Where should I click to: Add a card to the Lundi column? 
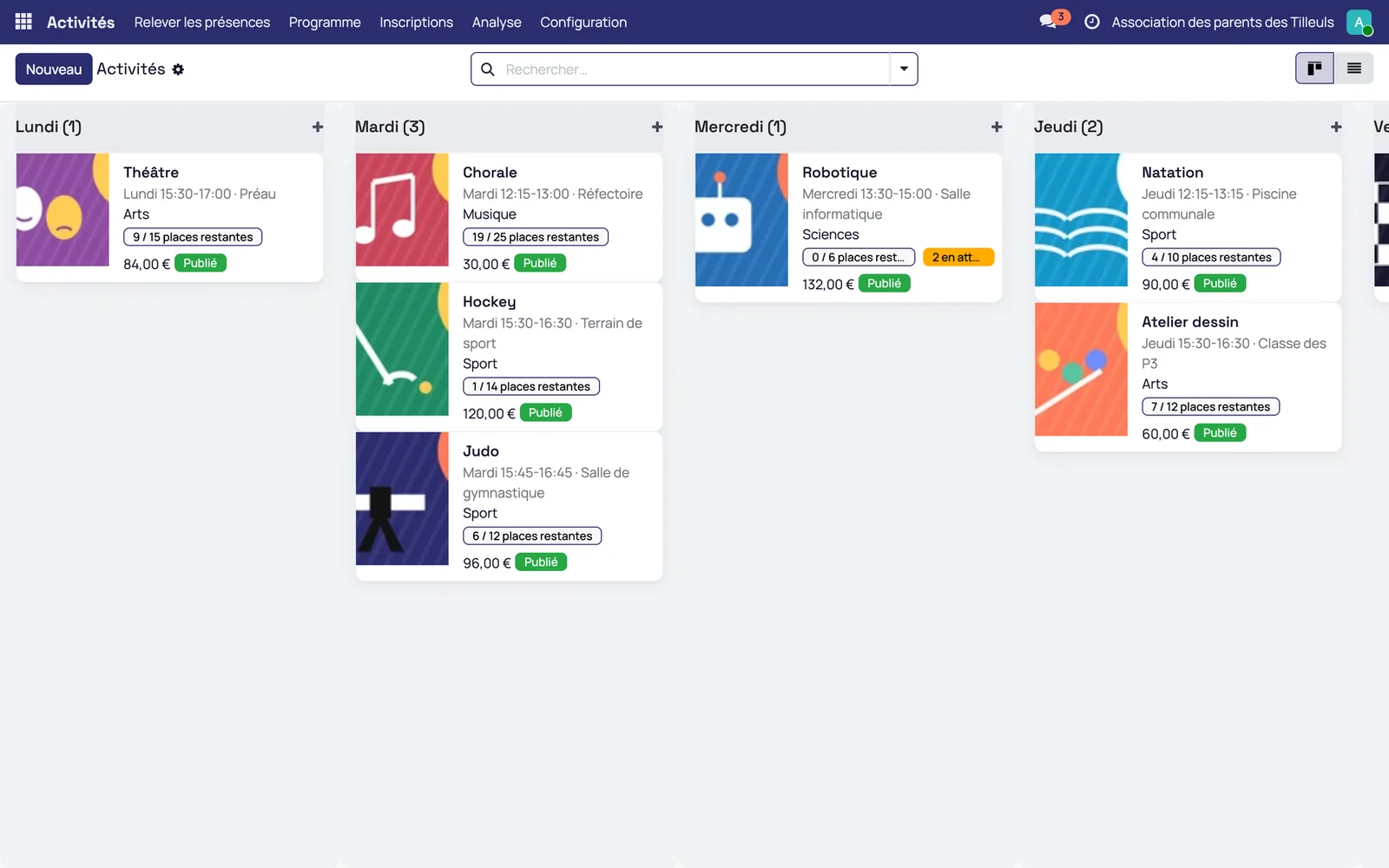click(x=318, y=127)
